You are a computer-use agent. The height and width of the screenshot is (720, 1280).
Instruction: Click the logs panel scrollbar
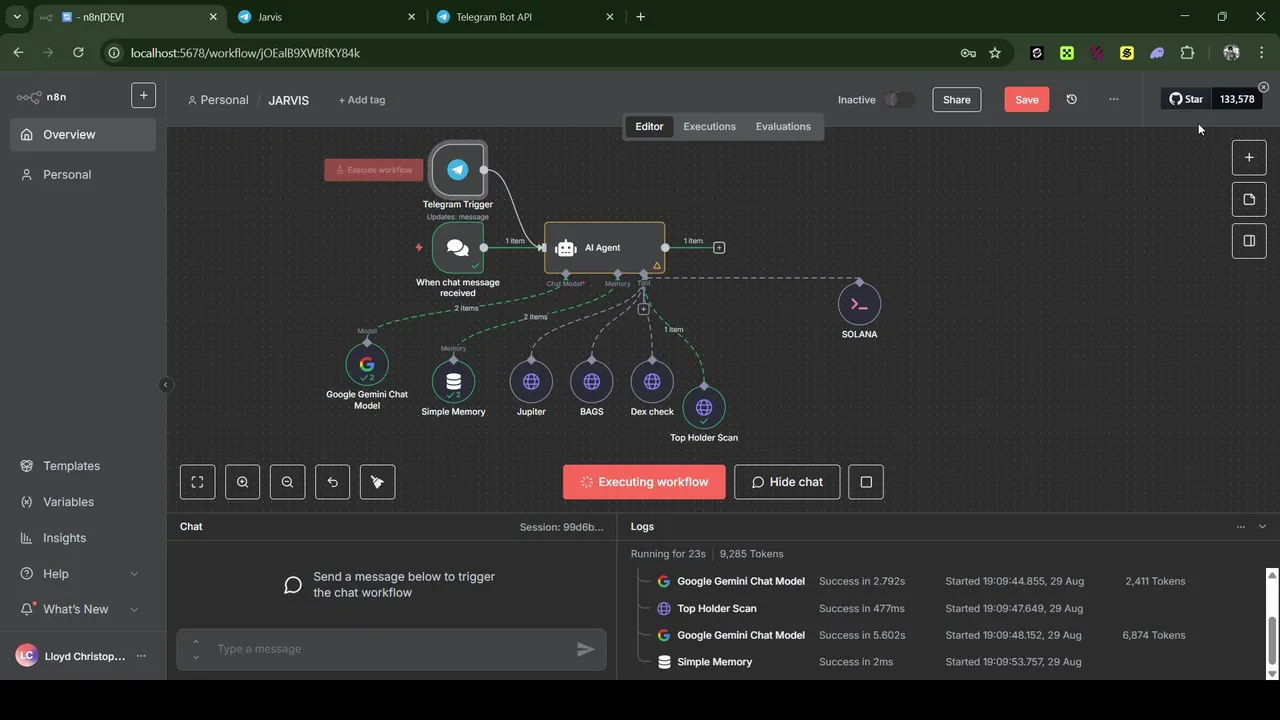1272,640
